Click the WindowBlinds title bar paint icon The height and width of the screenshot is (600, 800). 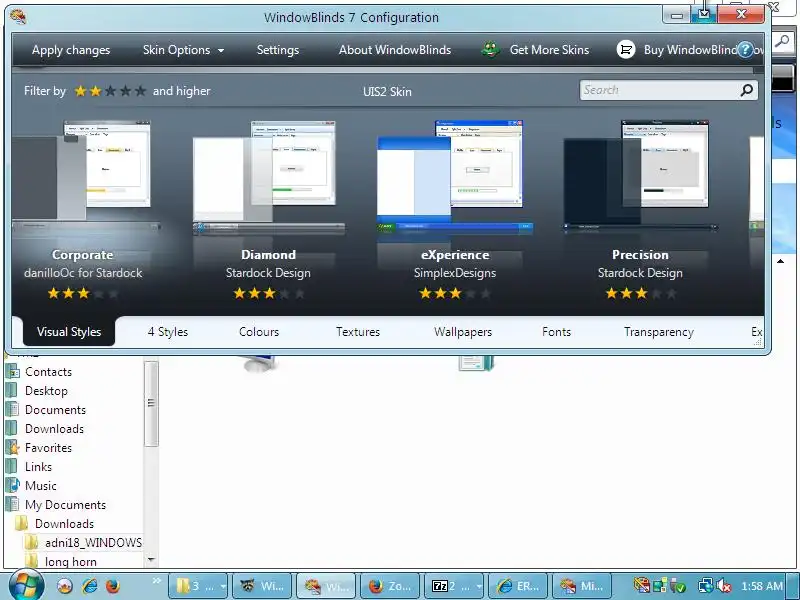[x=18, y=17]
